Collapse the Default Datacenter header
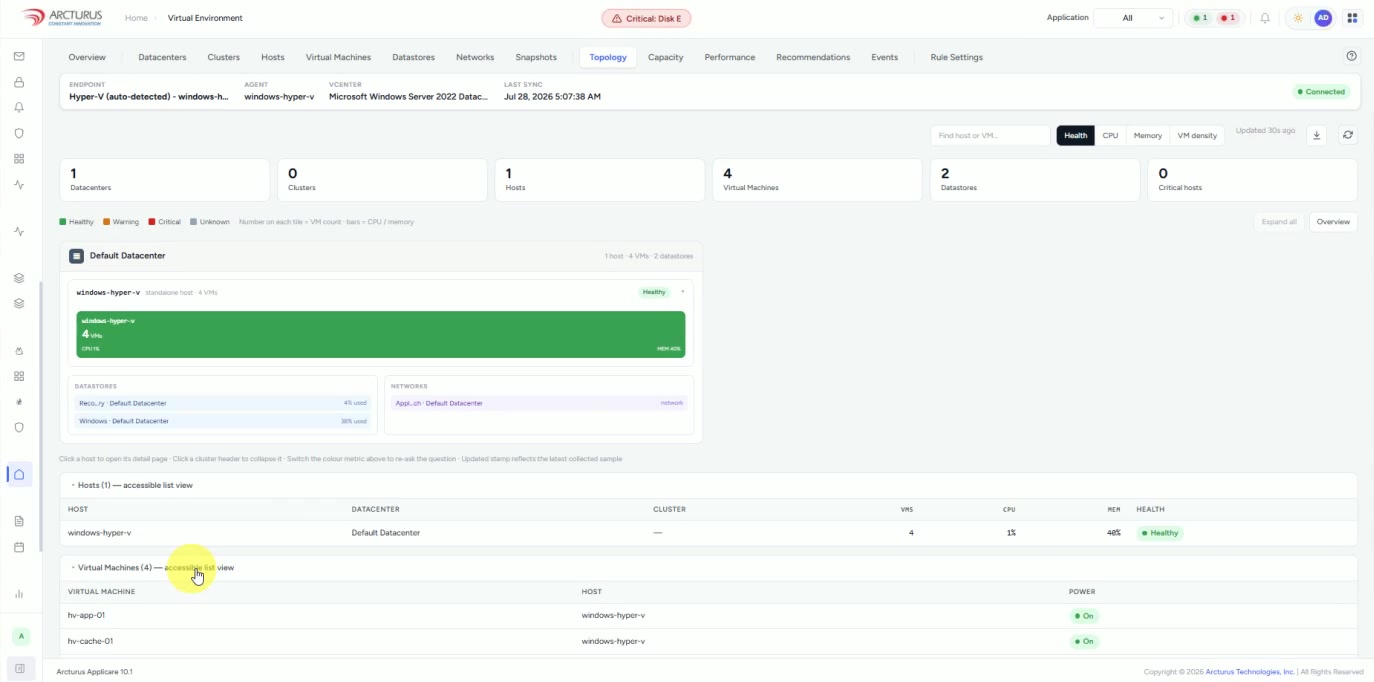 pyautogui.click(x=381, y=256)
